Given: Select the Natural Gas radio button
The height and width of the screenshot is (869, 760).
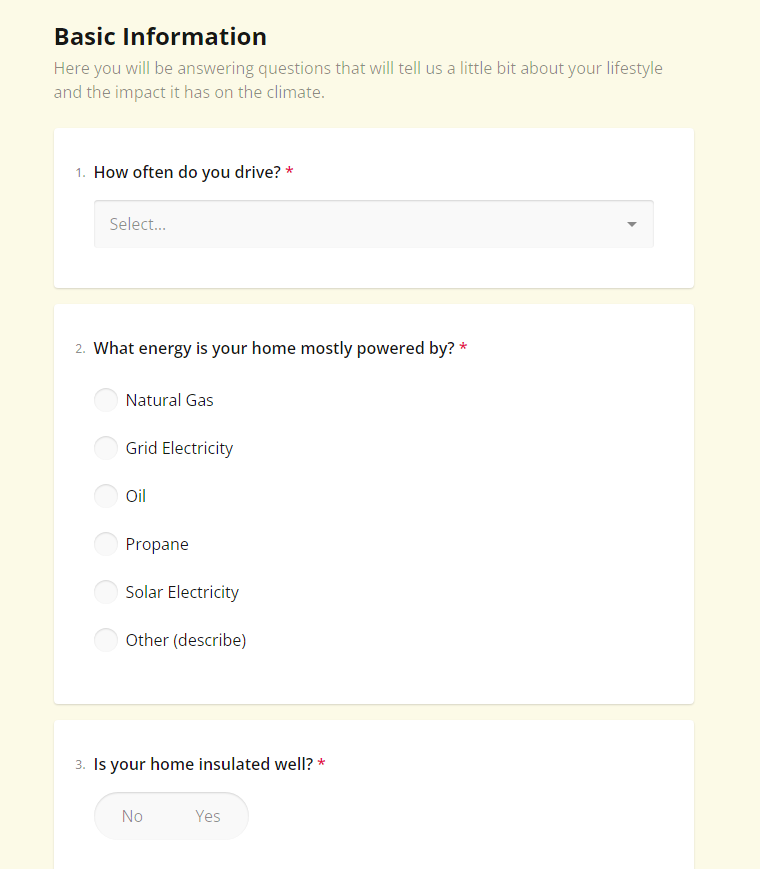Looking at the screenshot, I should [x=106, y=400].
